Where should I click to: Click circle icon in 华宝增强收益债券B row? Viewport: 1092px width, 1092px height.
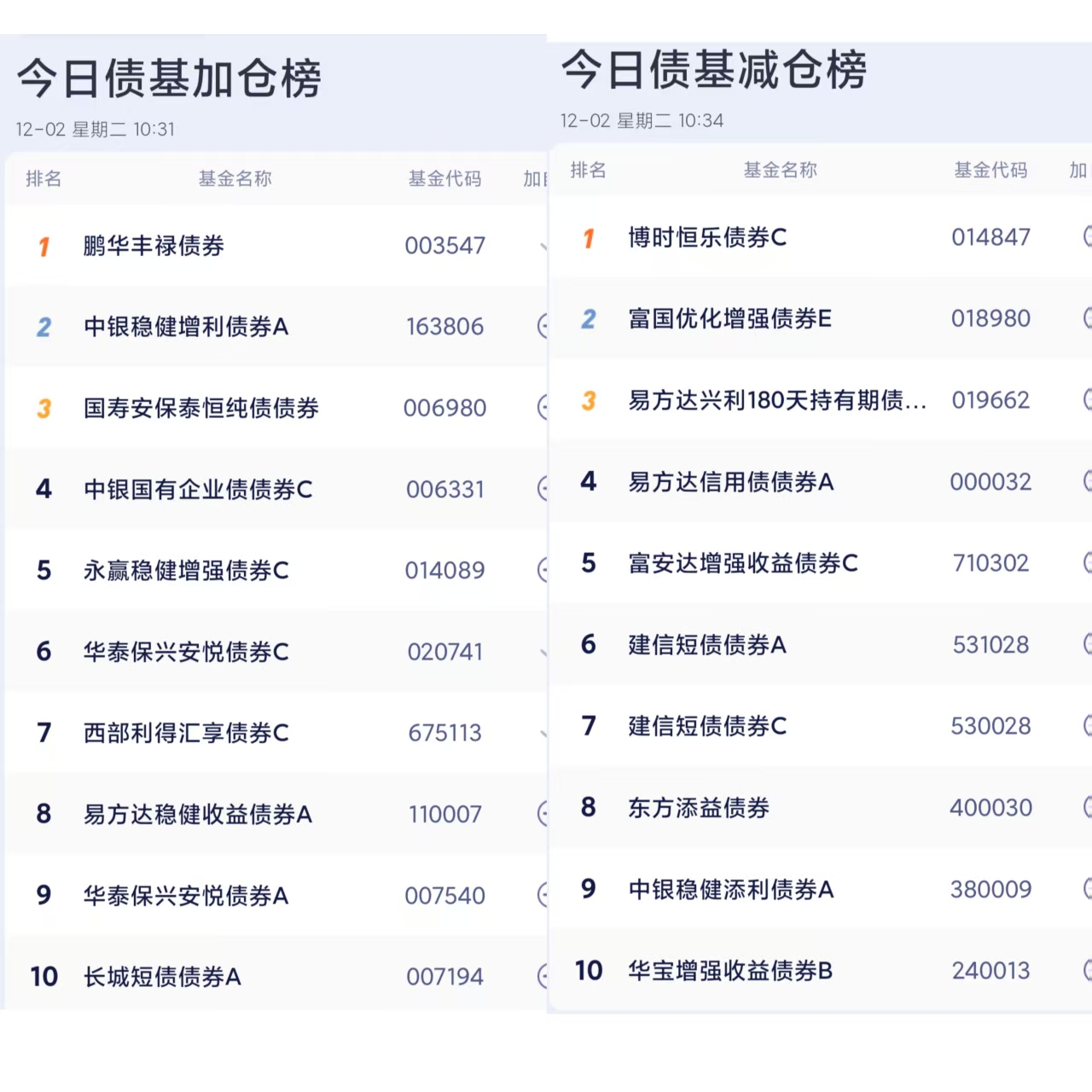[1087, 970]
